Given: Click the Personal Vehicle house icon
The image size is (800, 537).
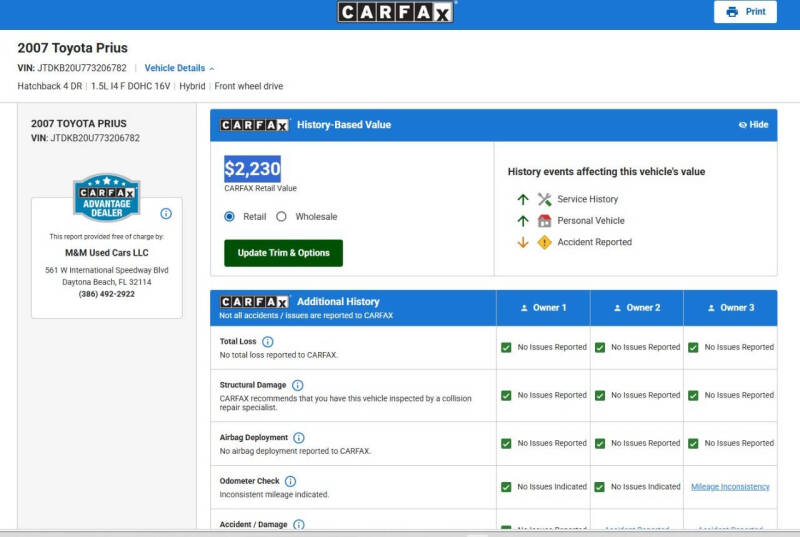Looking at the screenshot, I should 544,220.
